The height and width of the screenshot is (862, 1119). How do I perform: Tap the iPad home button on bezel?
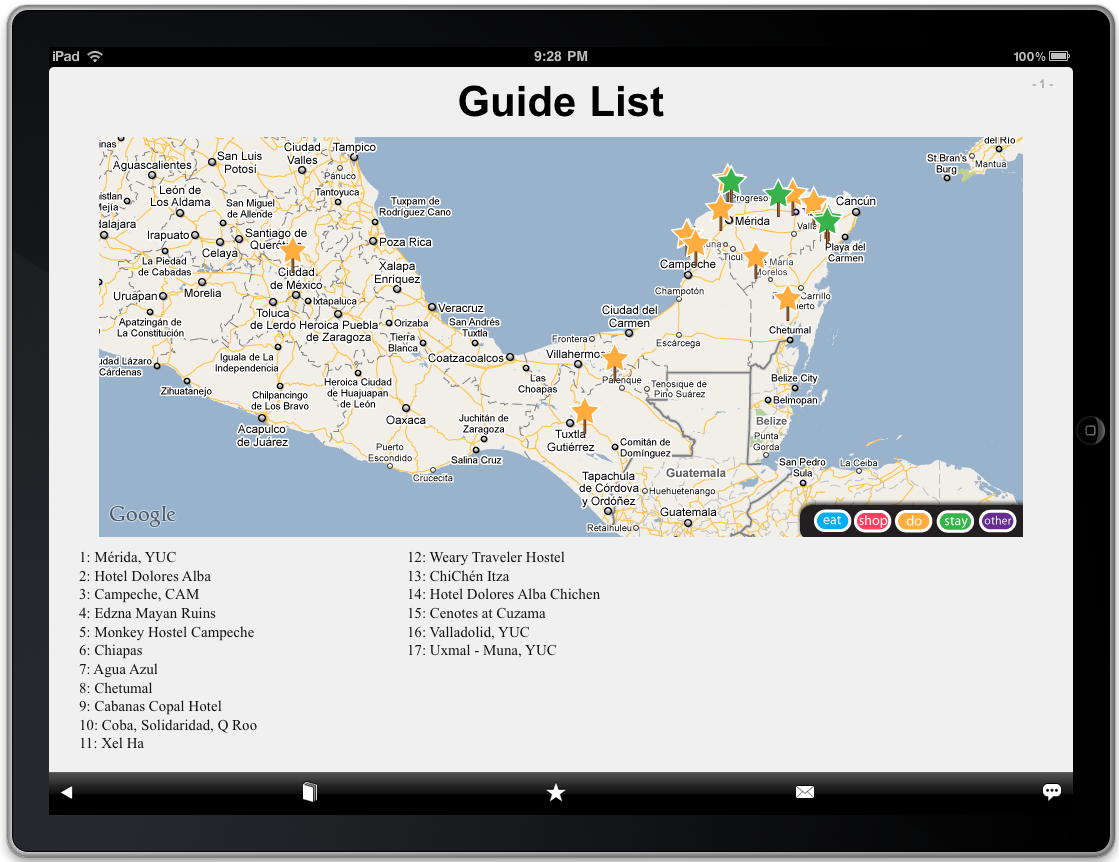(1090, 430)
